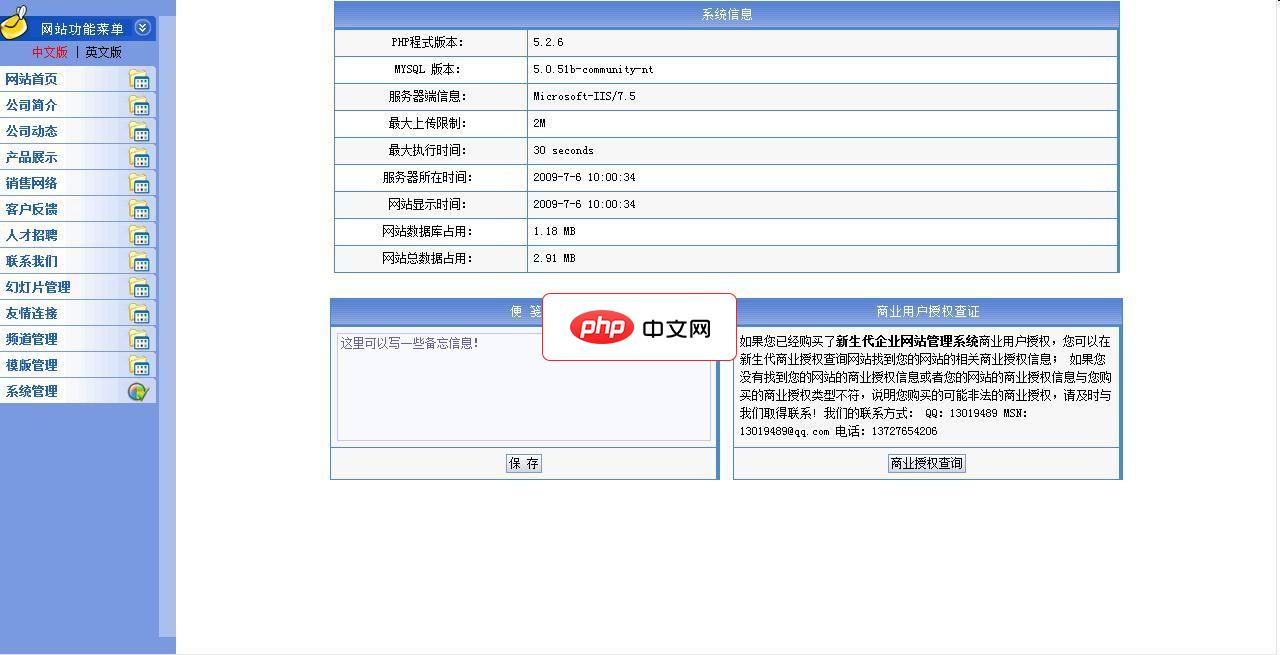
Task: Click the folder icon beside 销售网络
Action: point(139,184)
